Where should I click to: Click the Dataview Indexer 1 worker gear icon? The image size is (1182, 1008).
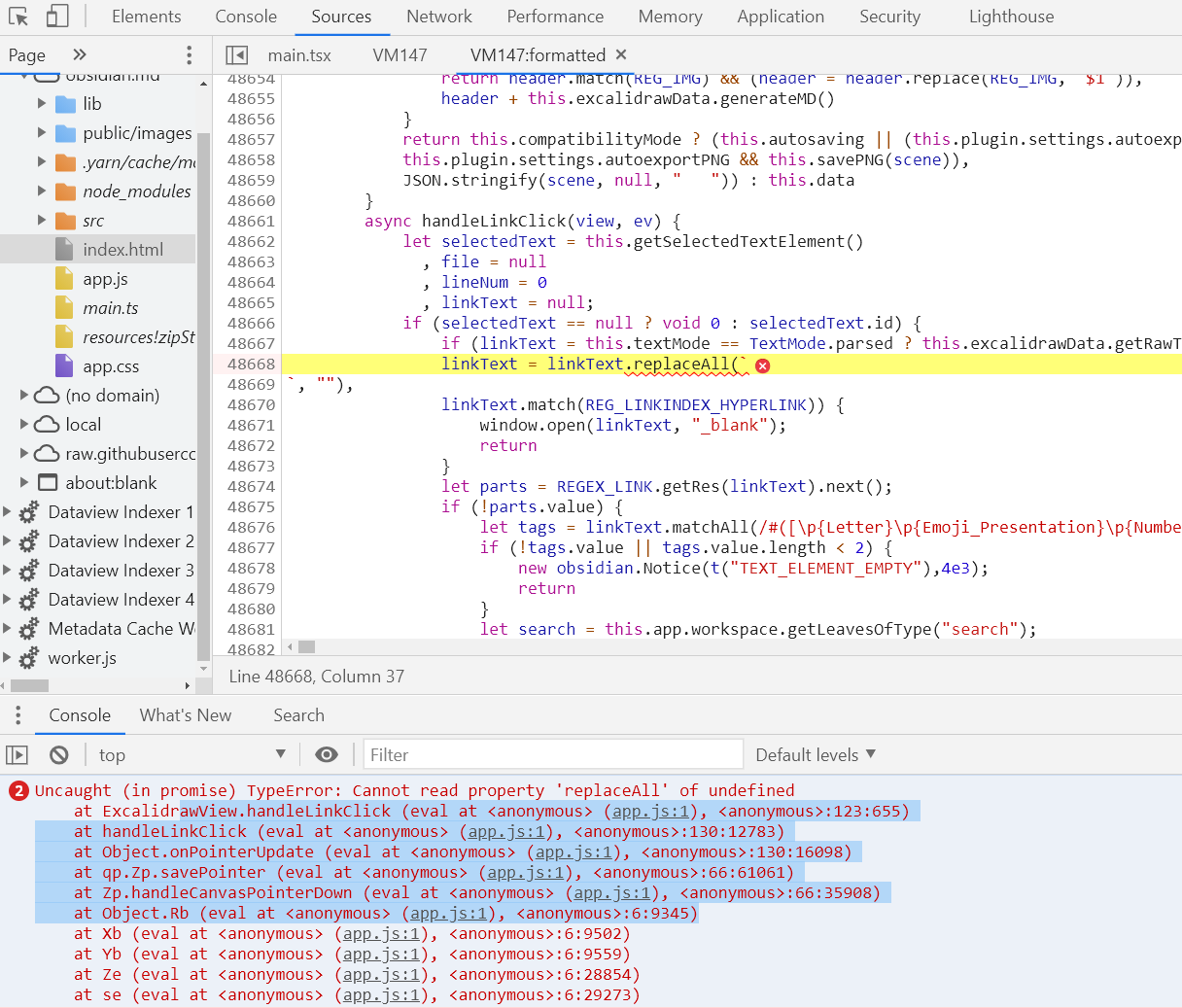tap(29, 512)
